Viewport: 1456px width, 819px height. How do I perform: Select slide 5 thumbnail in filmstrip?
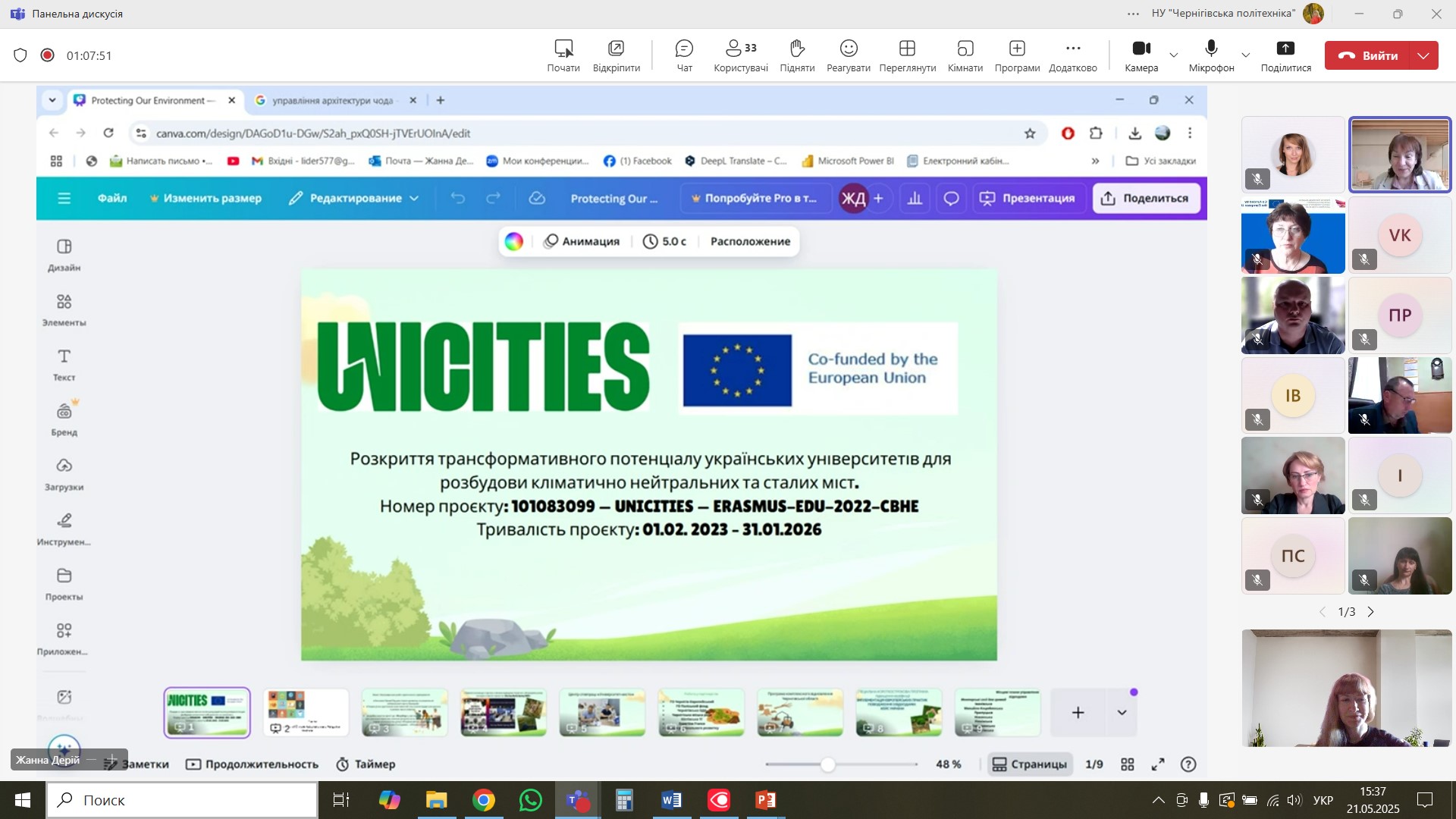(x=602, y=712)
